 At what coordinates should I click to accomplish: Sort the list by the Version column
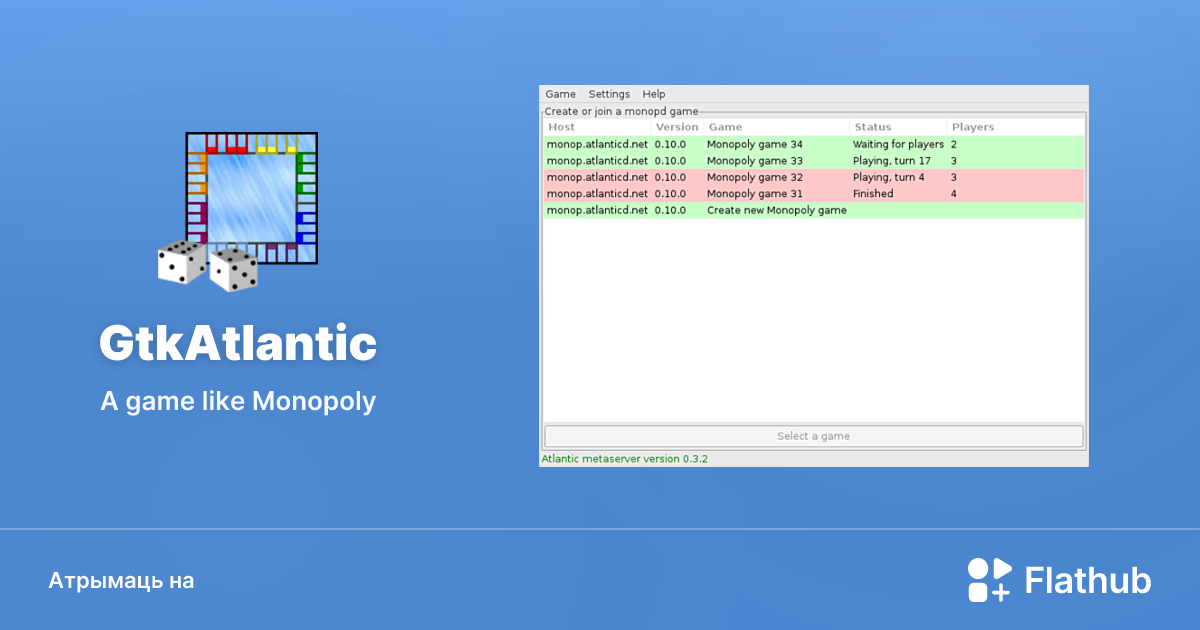click(677, 127)
